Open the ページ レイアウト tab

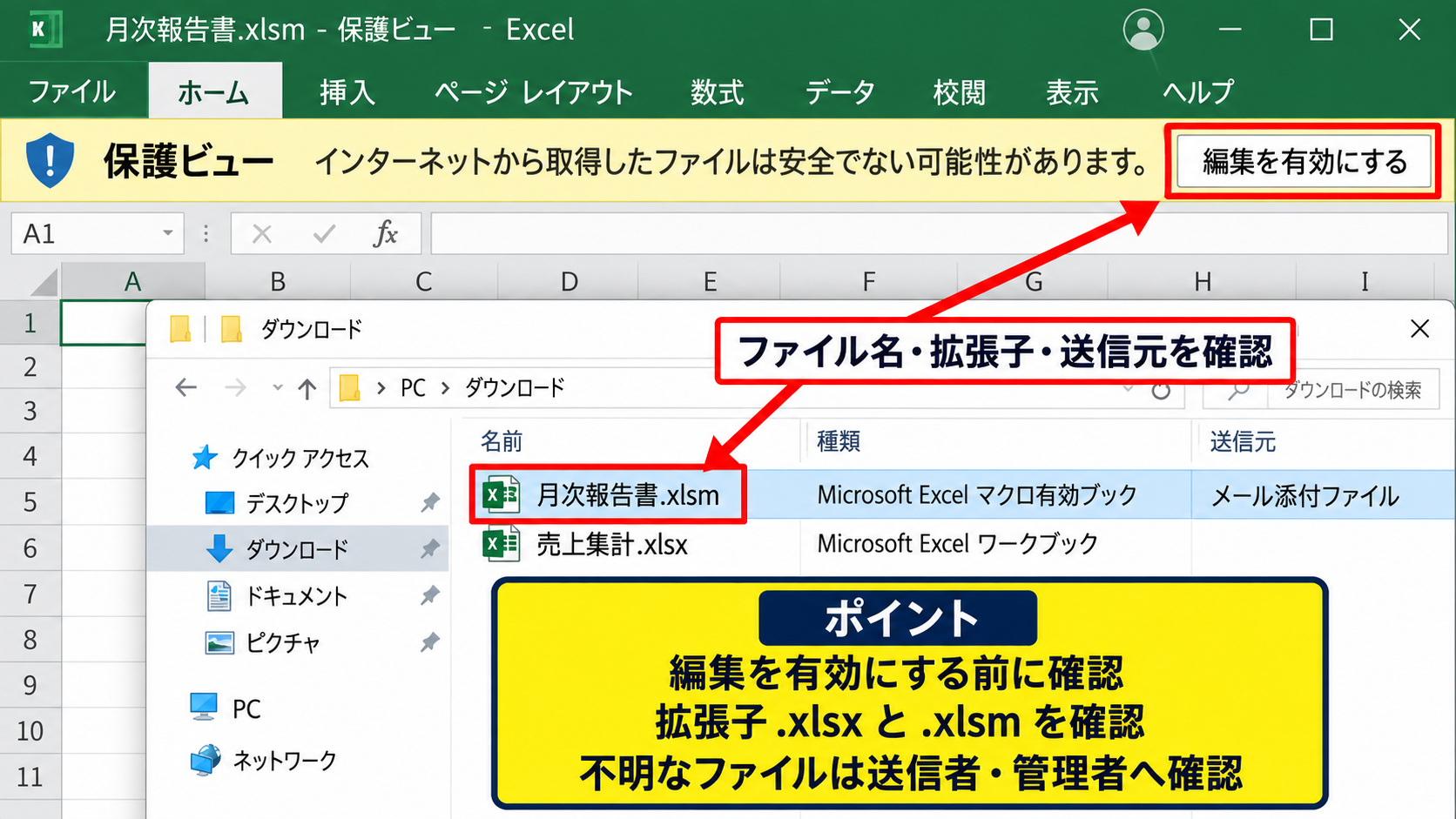tap(534, 91)
